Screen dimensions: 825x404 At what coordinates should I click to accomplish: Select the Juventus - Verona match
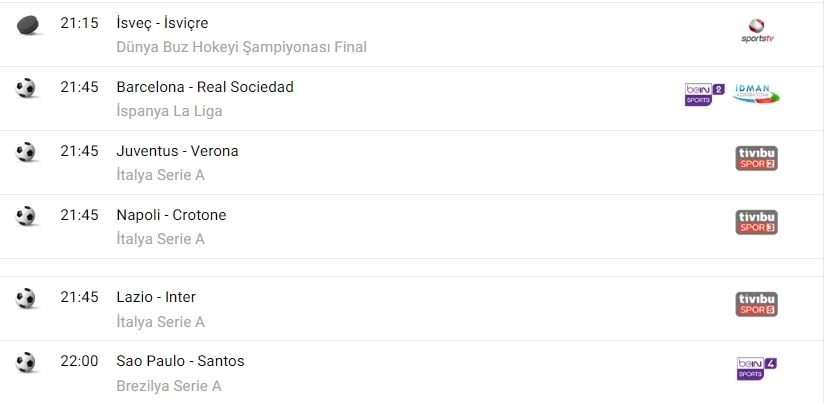point(177,151)
